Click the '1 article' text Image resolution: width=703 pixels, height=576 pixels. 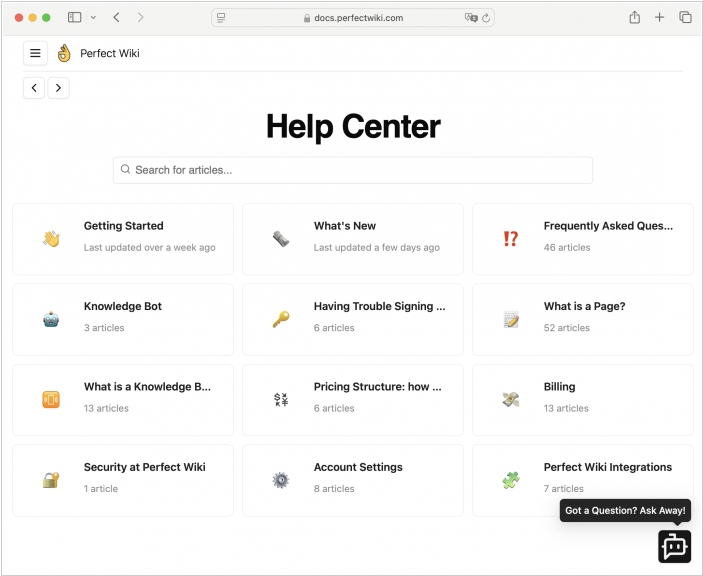point(101,489)
